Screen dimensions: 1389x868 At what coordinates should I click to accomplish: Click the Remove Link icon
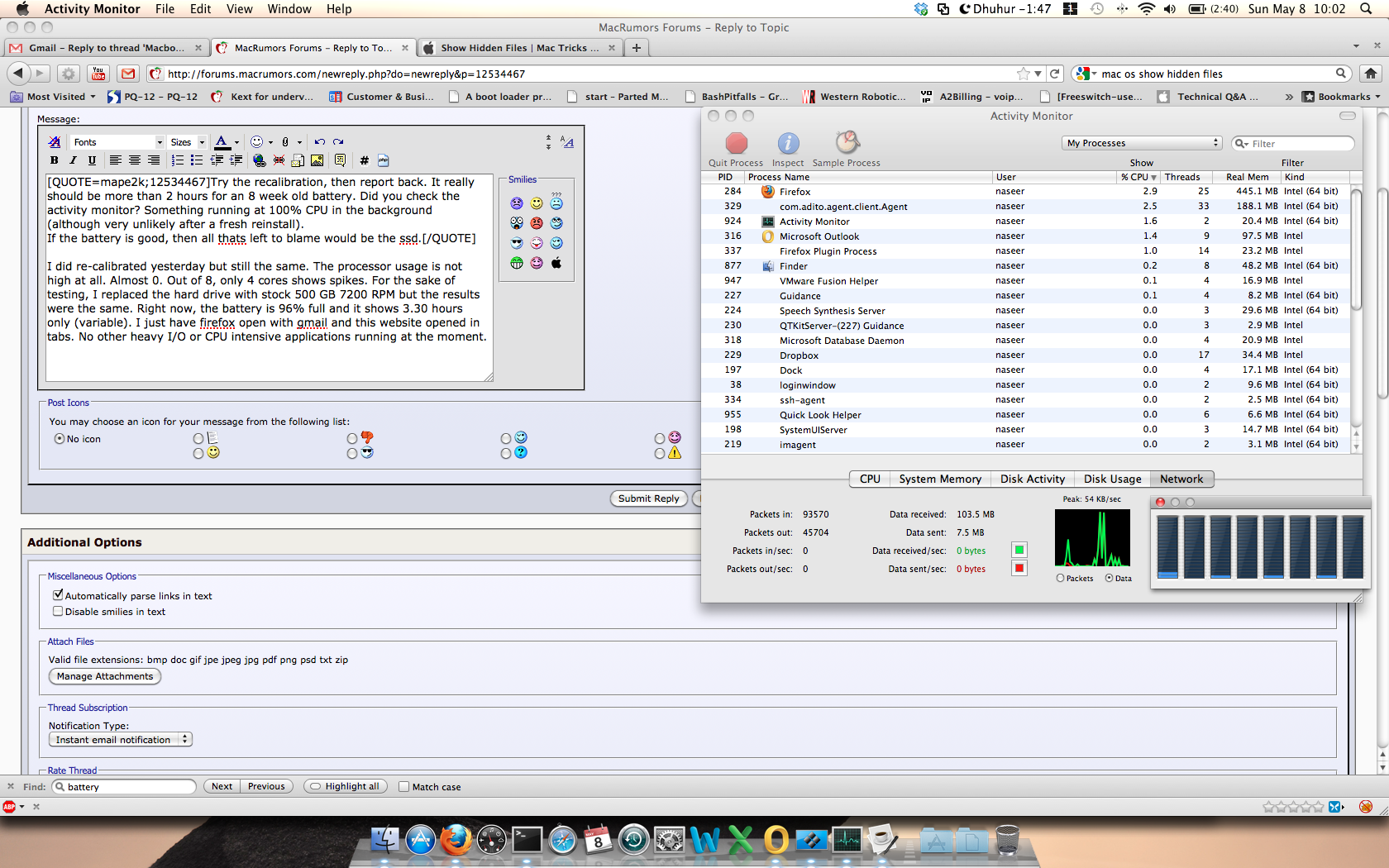[x=279, y=160]
